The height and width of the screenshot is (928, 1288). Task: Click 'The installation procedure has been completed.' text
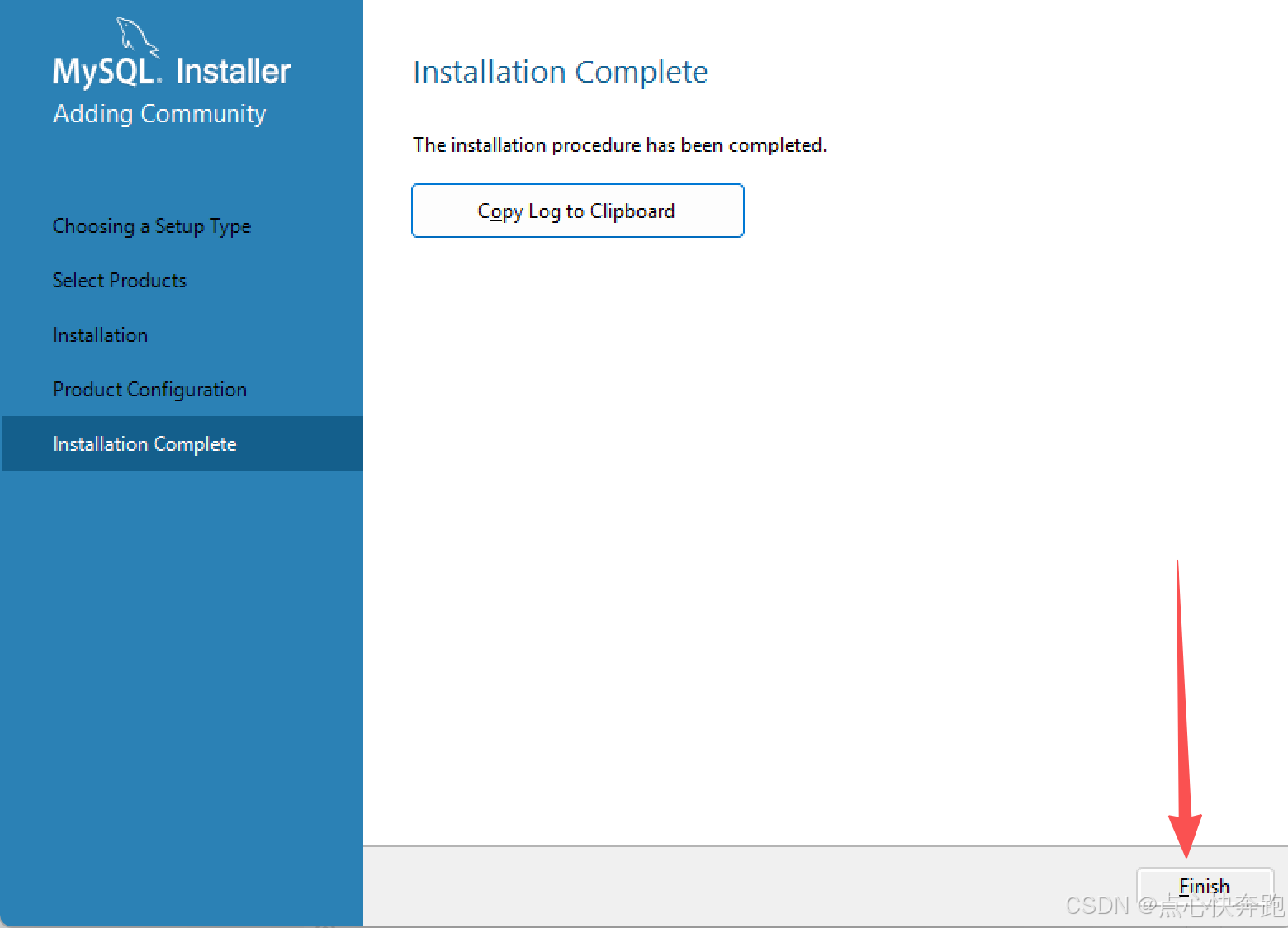tap(620, 145)
